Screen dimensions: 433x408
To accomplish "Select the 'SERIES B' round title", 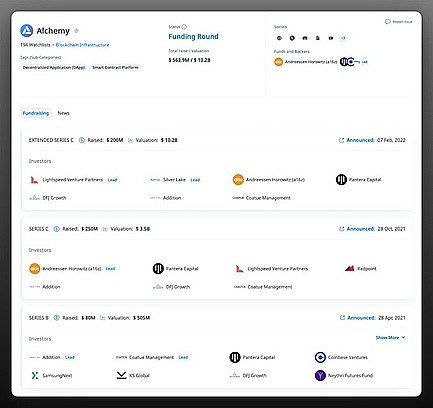I will click(39, 318).
